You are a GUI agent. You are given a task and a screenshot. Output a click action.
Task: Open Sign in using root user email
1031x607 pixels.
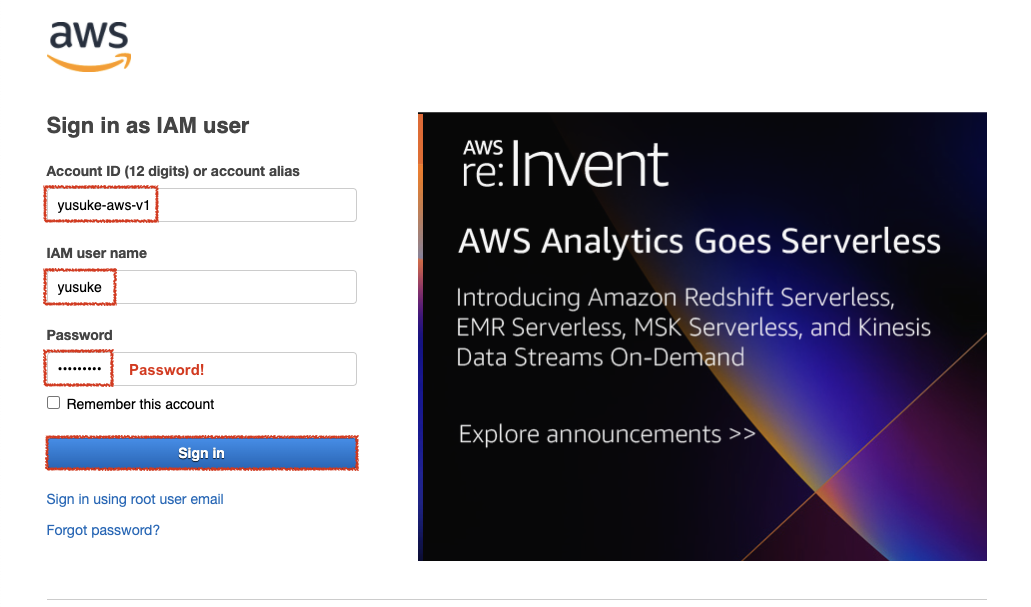tap(135, 499)
